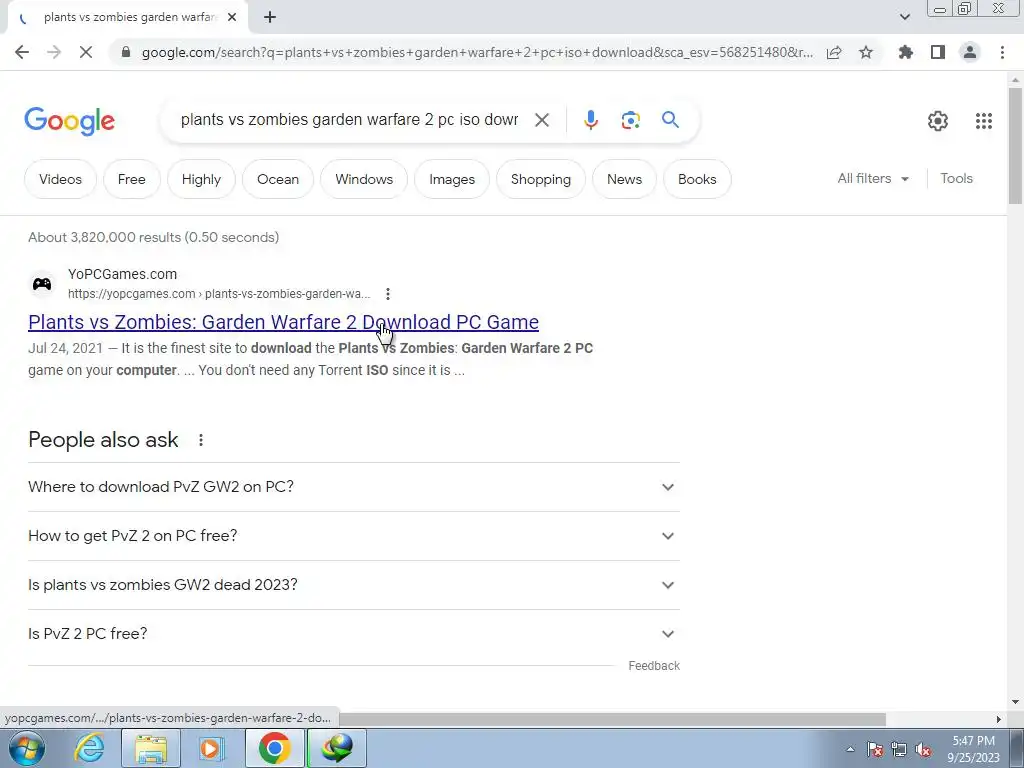
Task: Click the network tray icon
Action: (x=899, y=749)
